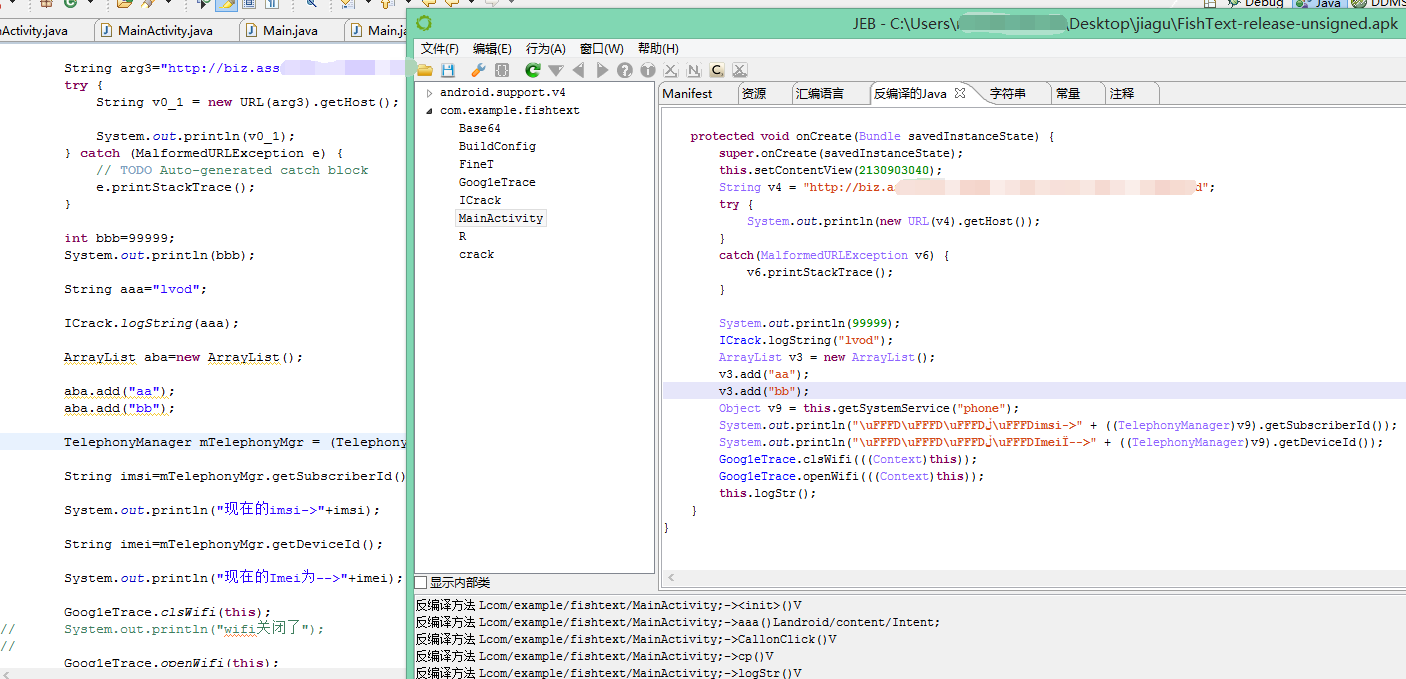
Task: Switch to the Debug perspective in Eclipse
Action: tap(1256, 4)
